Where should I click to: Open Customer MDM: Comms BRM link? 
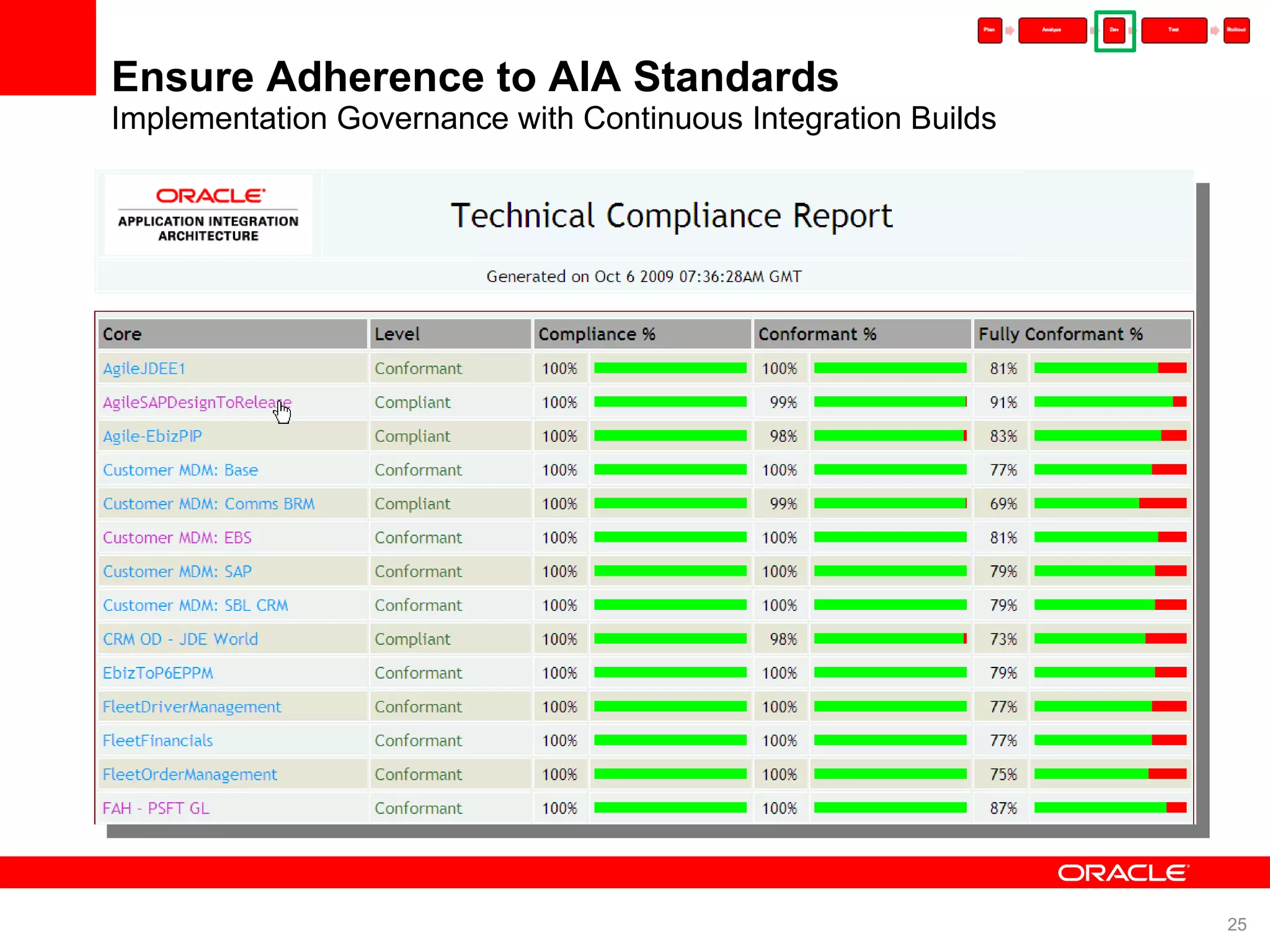[208, 503]
